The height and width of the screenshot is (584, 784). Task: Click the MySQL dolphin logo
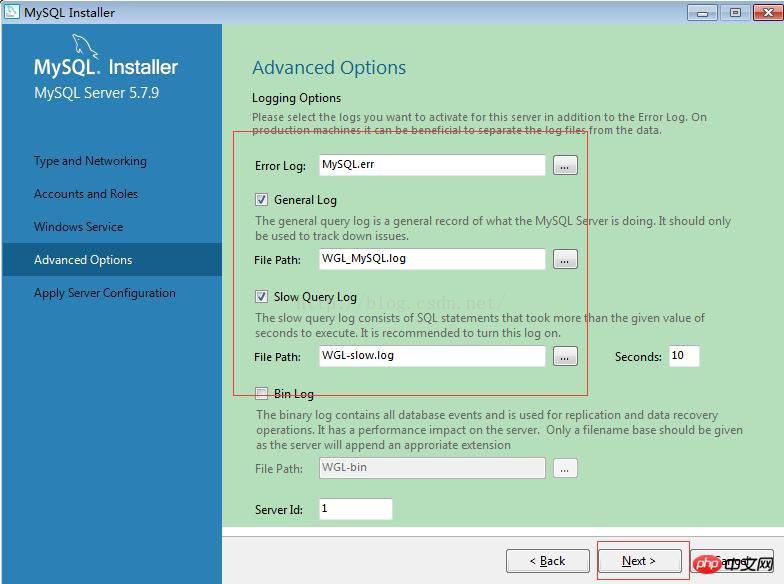pyautogui.click(x=85, y=46)
